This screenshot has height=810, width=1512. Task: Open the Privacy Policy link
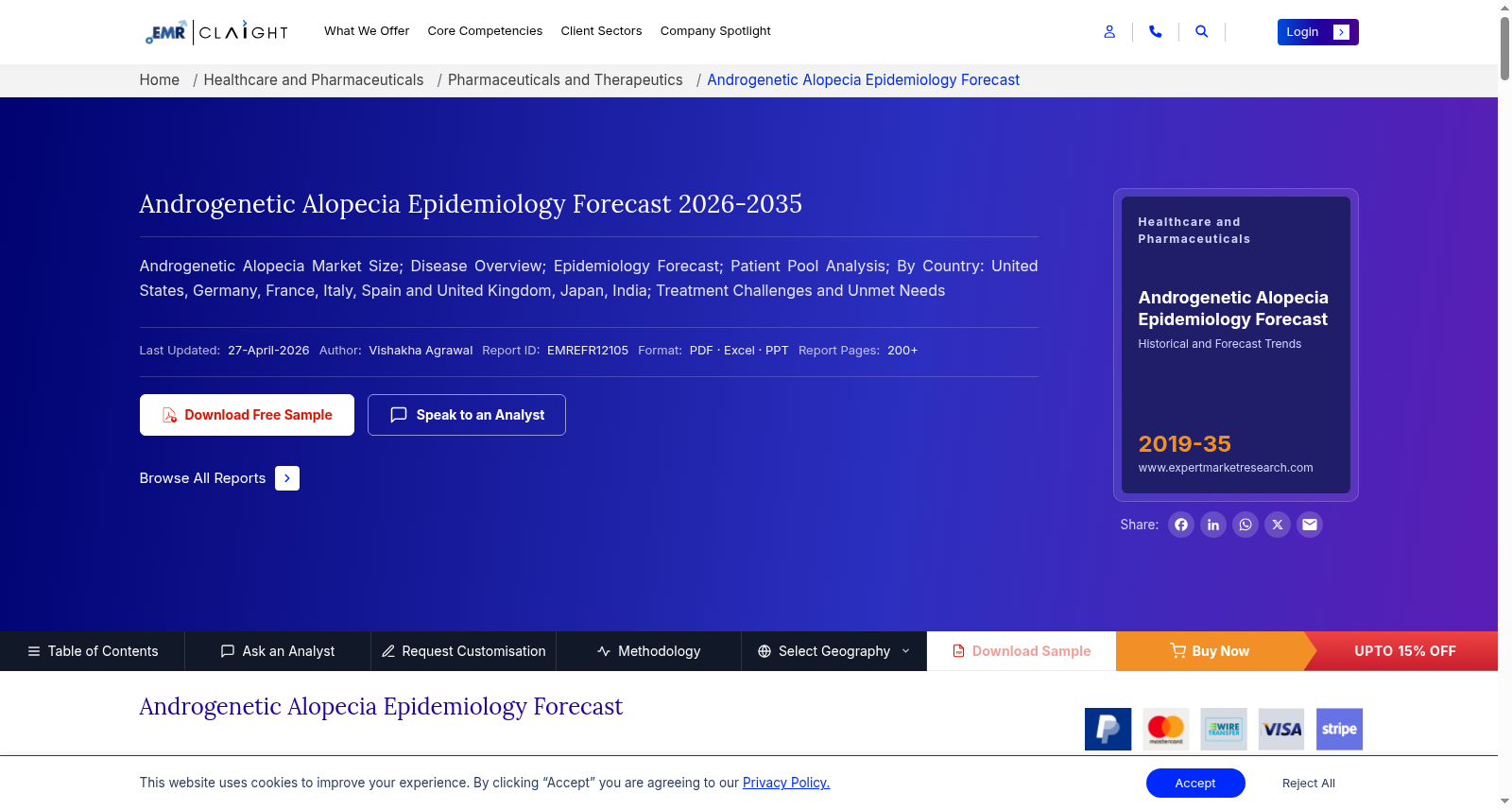[786, 783]
